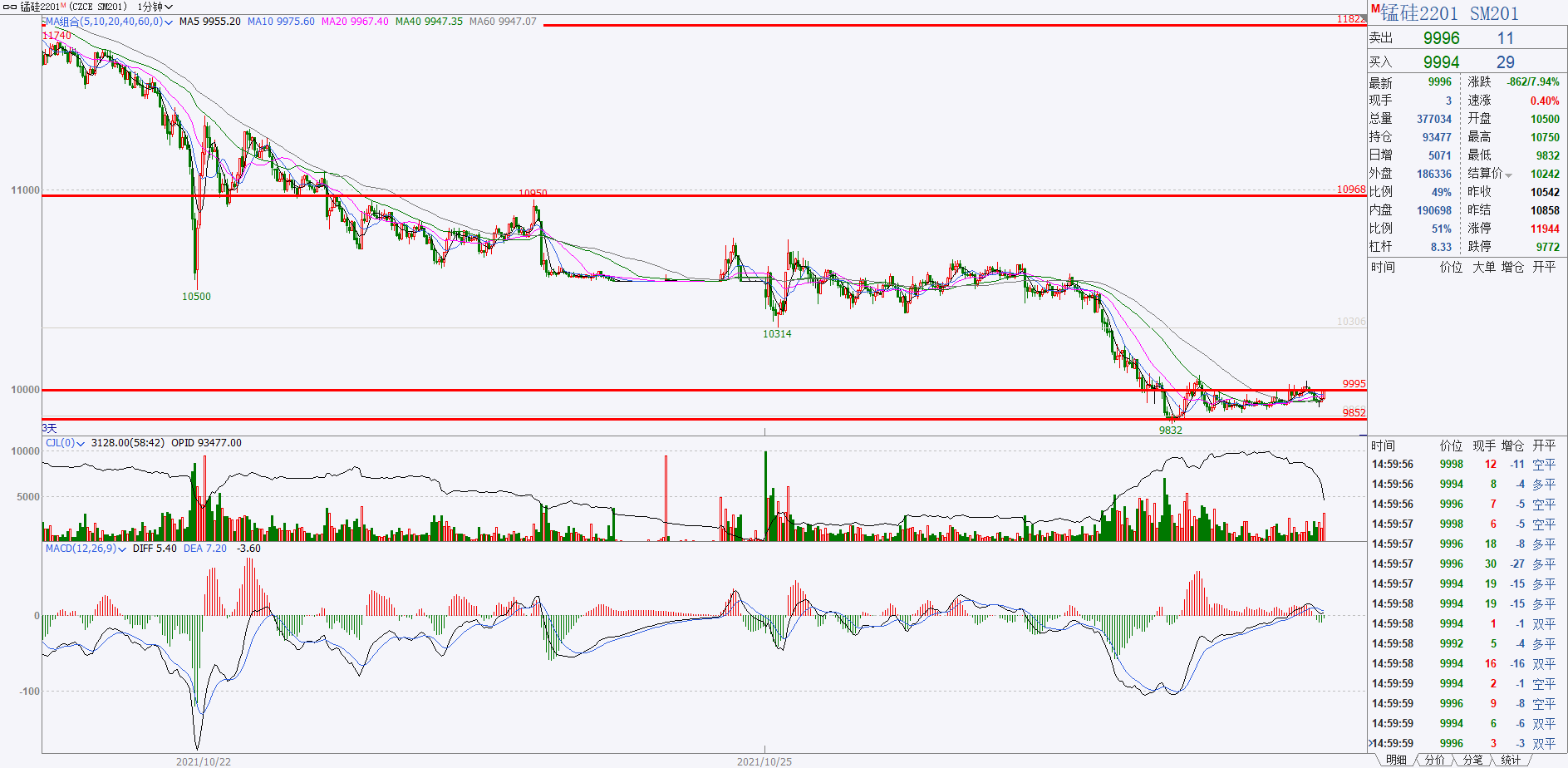Click the 现手 column header in tick list
The width and height of the screenshot is (1568, 768).
click(x=1484, y=446)
